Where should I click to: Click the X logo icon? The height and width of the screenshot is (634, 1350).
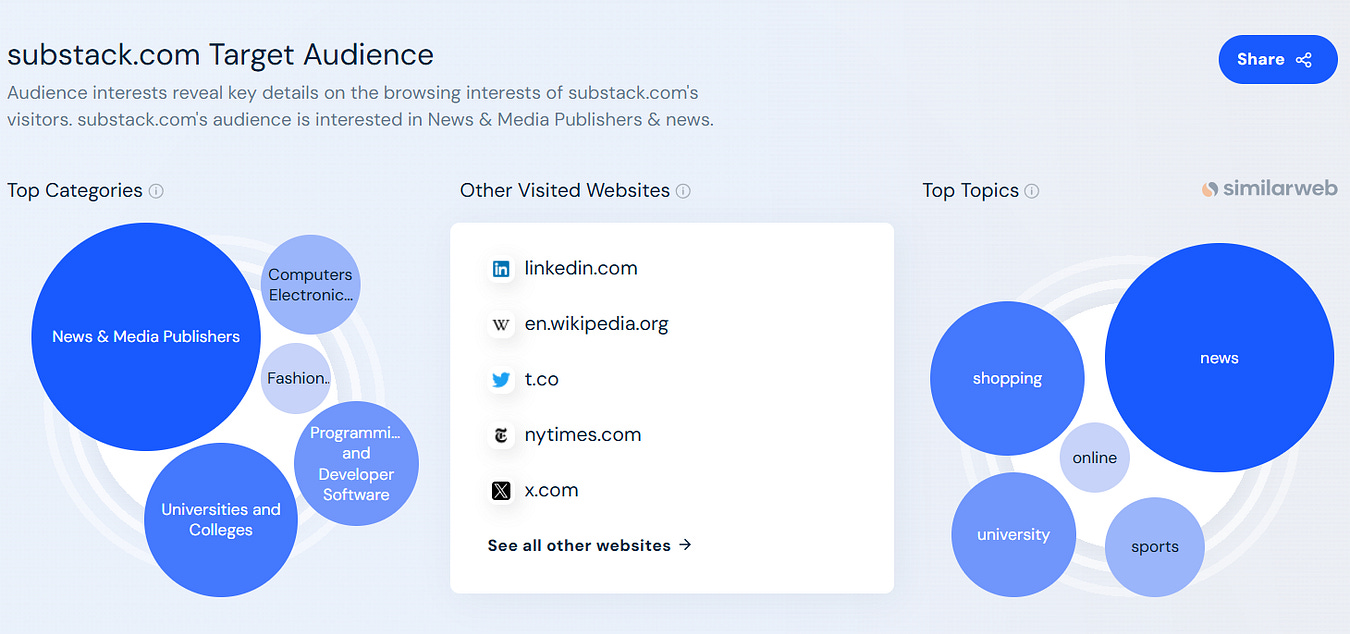501,491
